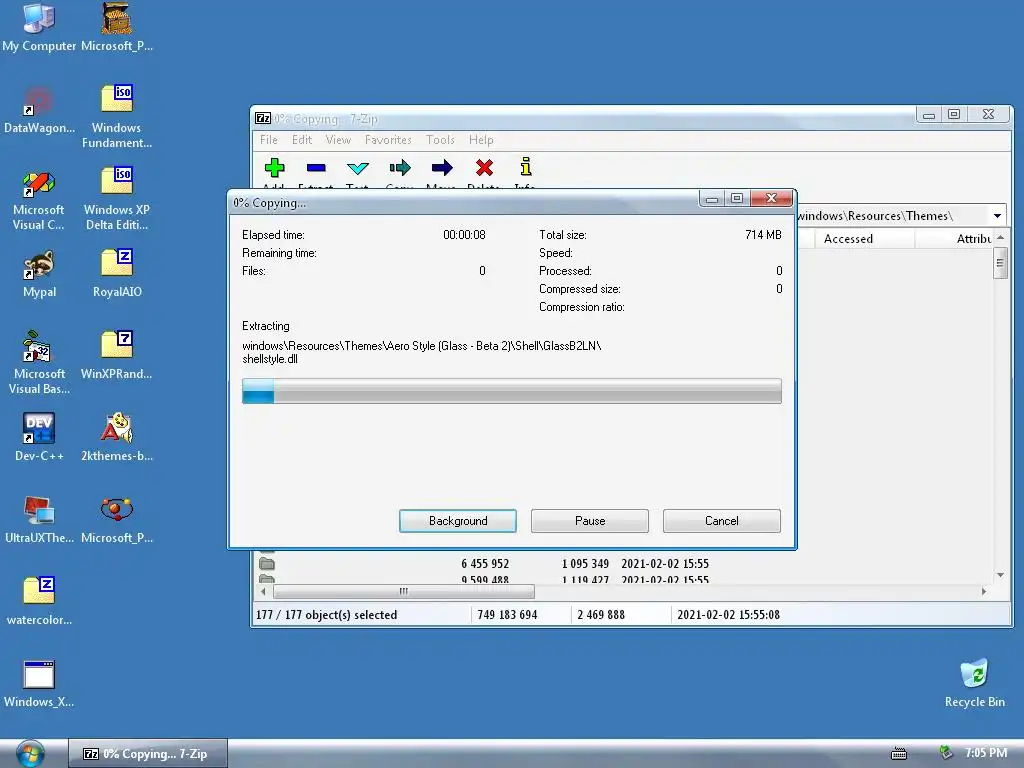The height and width of the screenshot is (768, 1024).
Task: Click the Add toolbar icon in 7-Zip
Action: pos(274,168)
